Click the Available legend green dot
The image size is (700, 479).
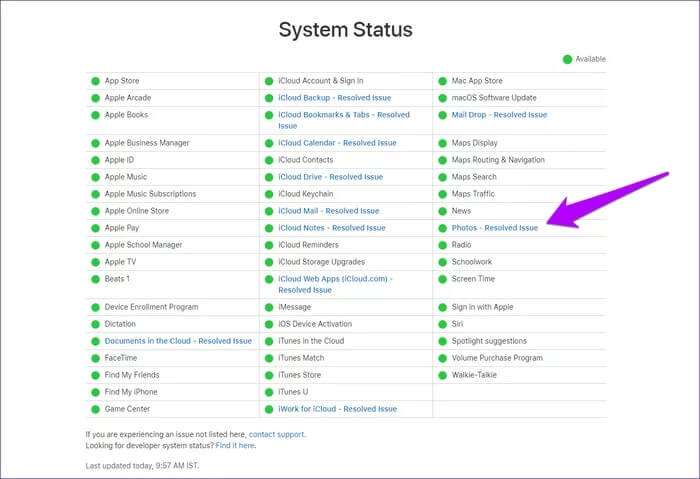click(x=567, y=59)
